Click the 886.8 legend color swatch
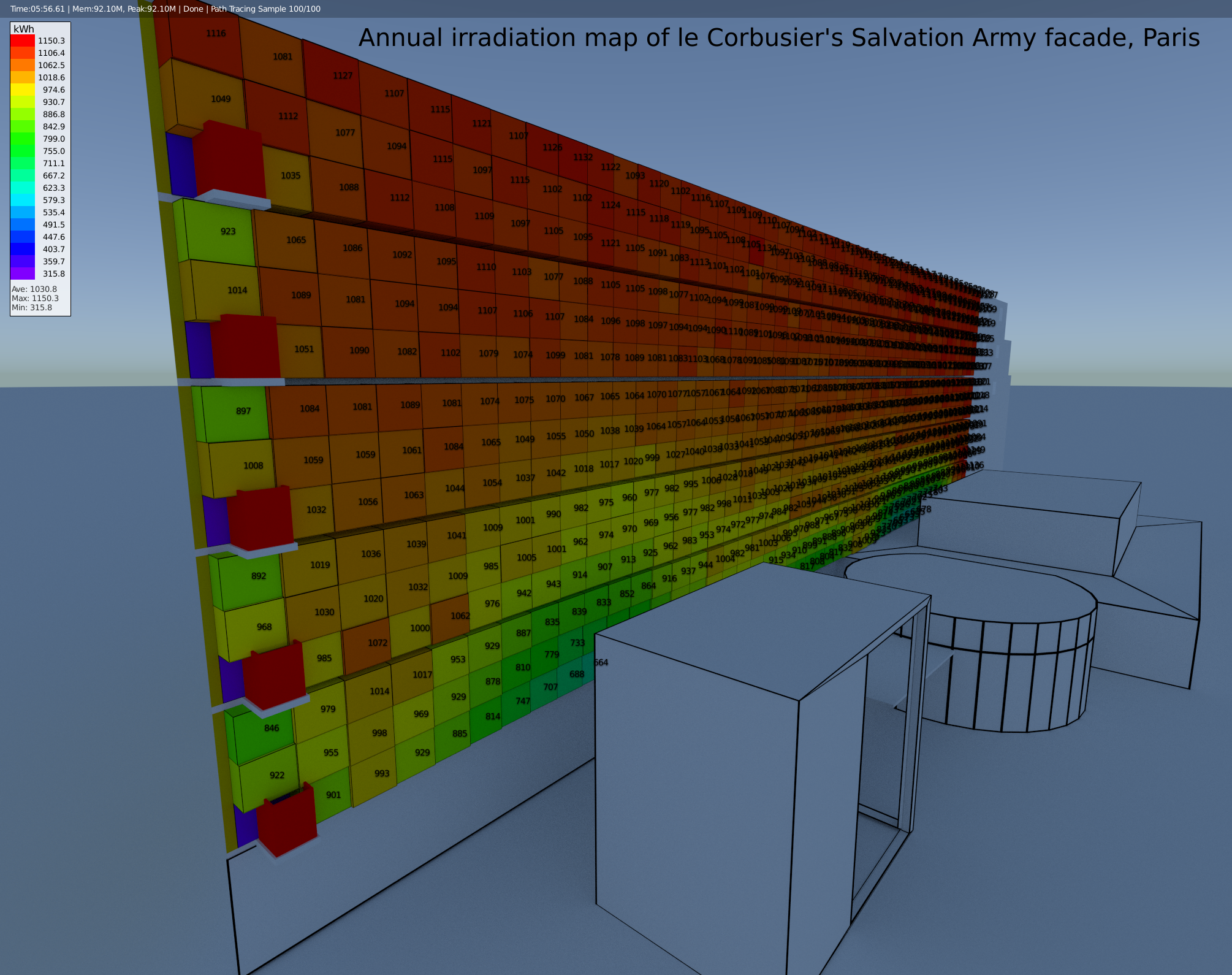The width and height of the screenshot is (1232, 975). pyautogui.click(x=23, y=114)
